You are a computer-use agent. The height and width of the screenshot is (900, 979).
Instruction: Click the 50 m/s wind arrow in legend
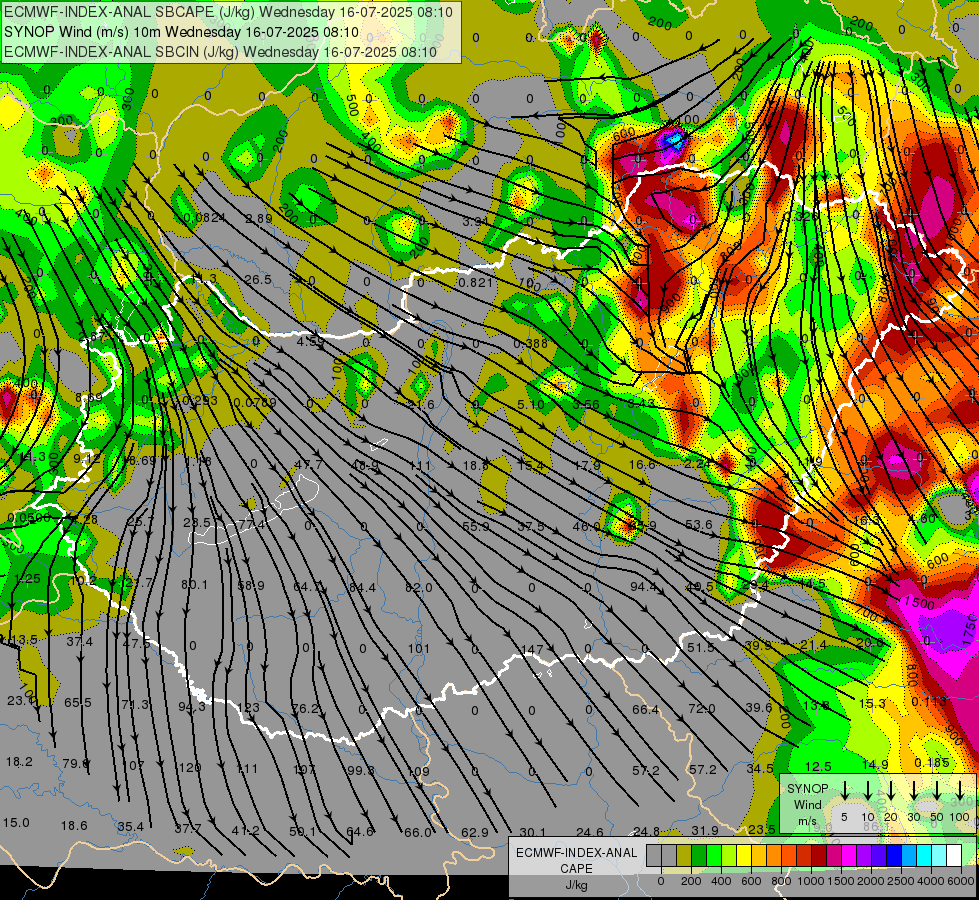pos(937,790)
